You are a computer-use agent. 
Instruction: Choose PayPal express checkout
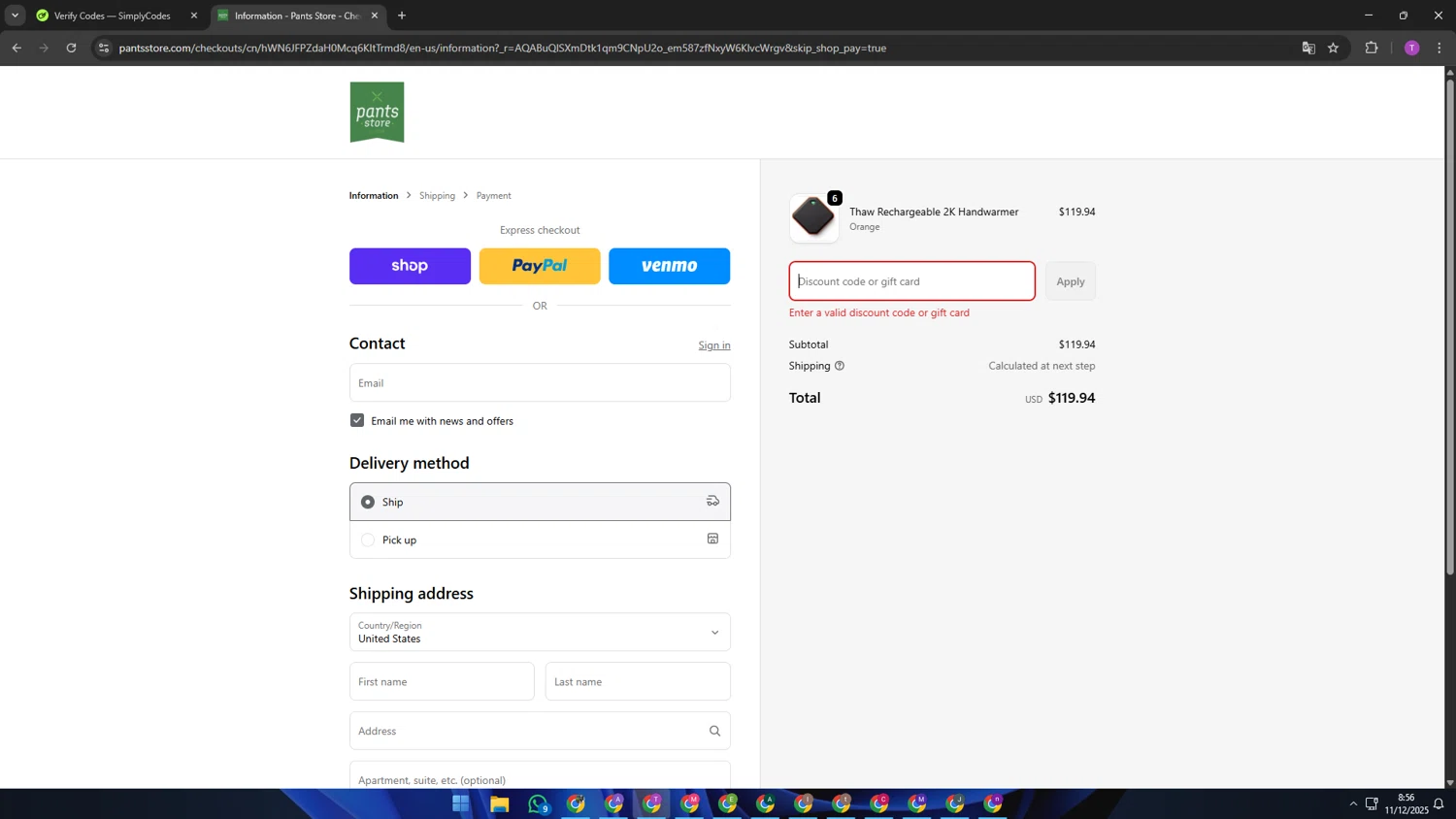click(x=540, y=266)
